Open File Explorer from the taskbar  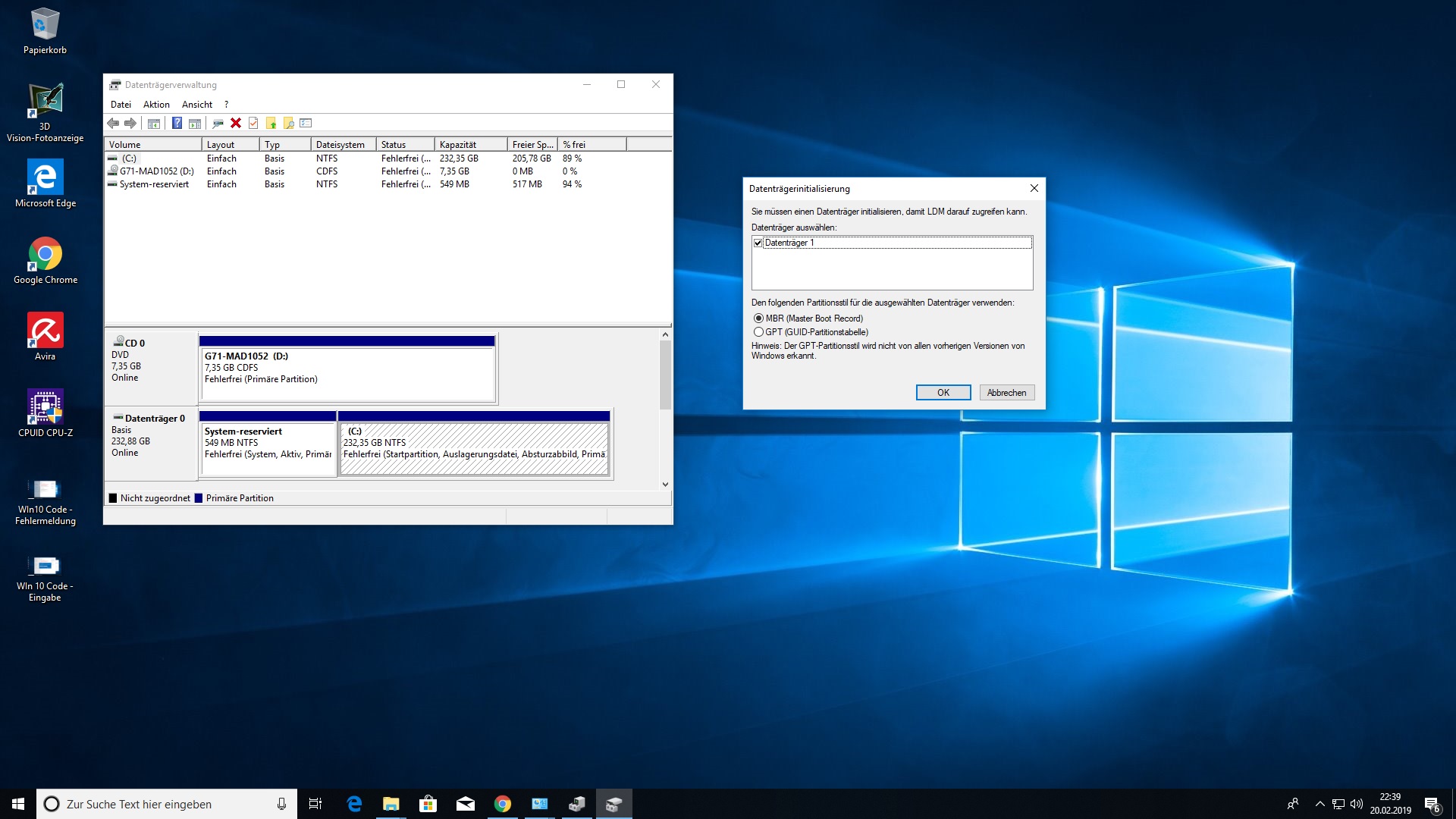pyautogui.click(x=391, y=804)
